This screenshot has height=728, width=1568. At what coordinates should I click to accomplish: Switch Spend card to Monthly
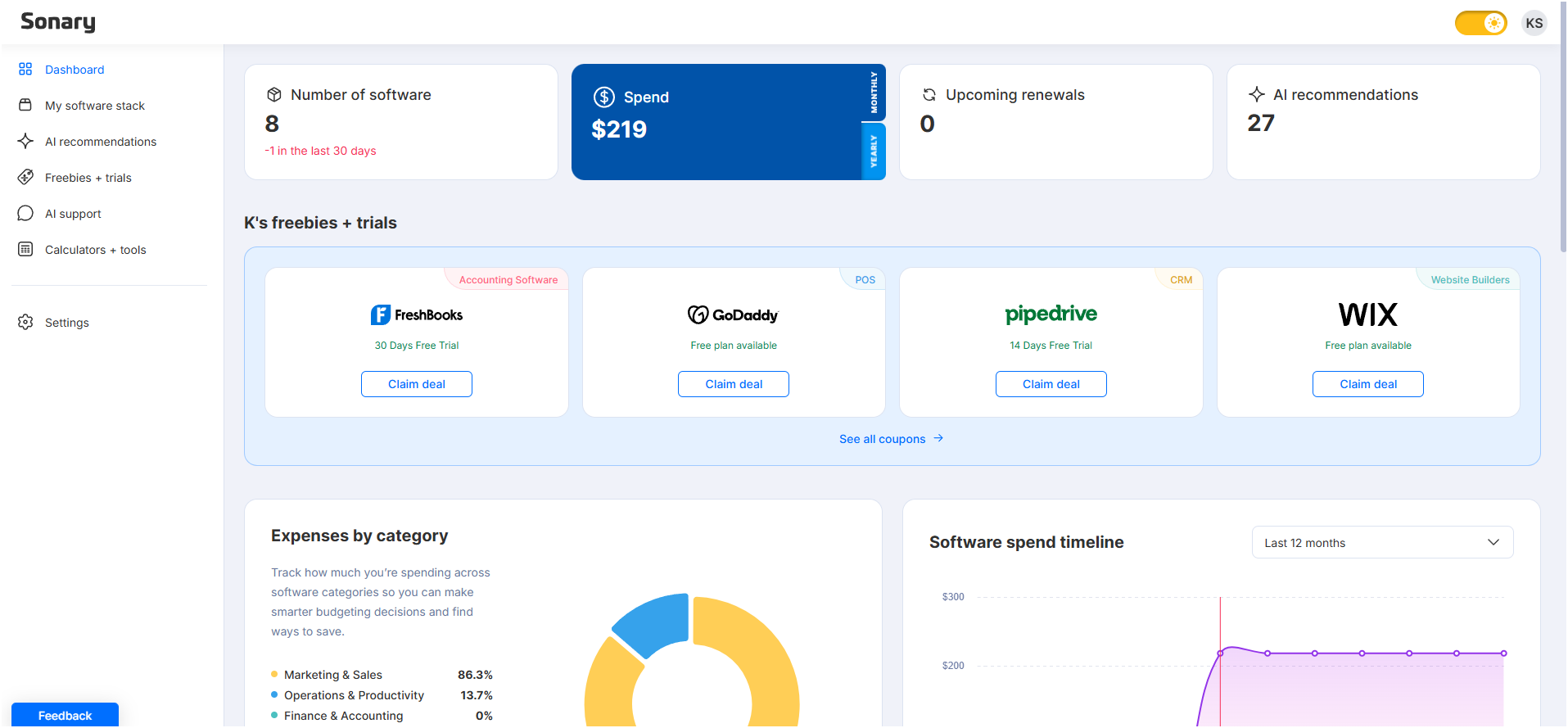click(874, 93)
